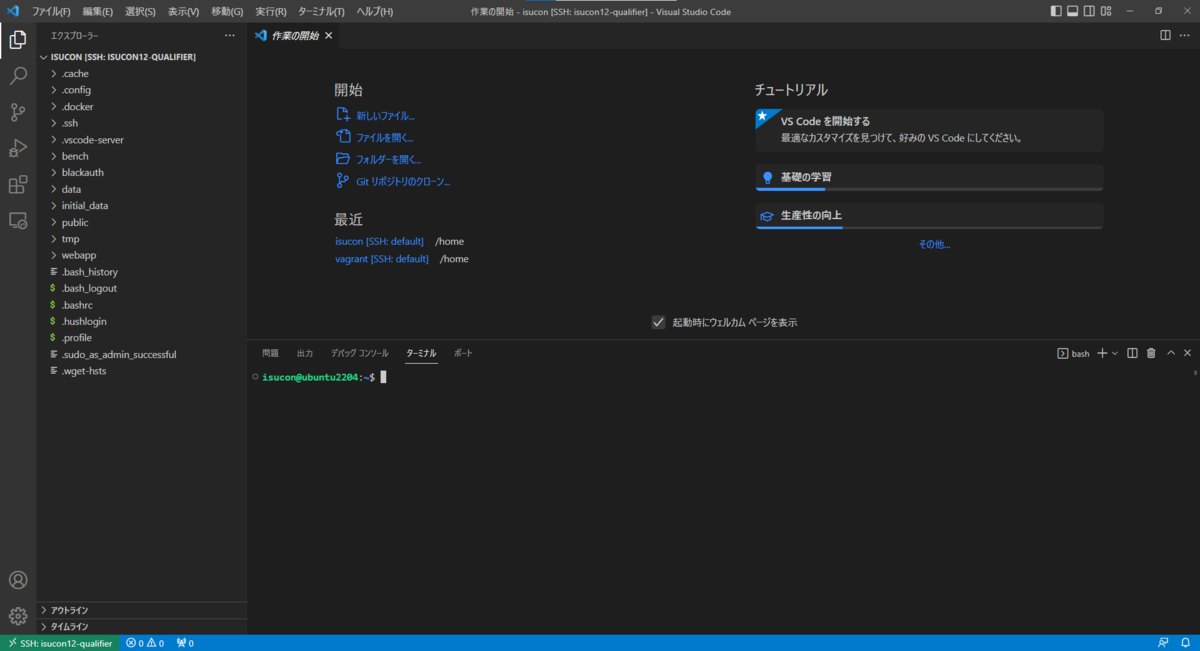Click the SSH: isucon12-qualifier remote indicator
The image size is (1200, 651).
[60, 643]
